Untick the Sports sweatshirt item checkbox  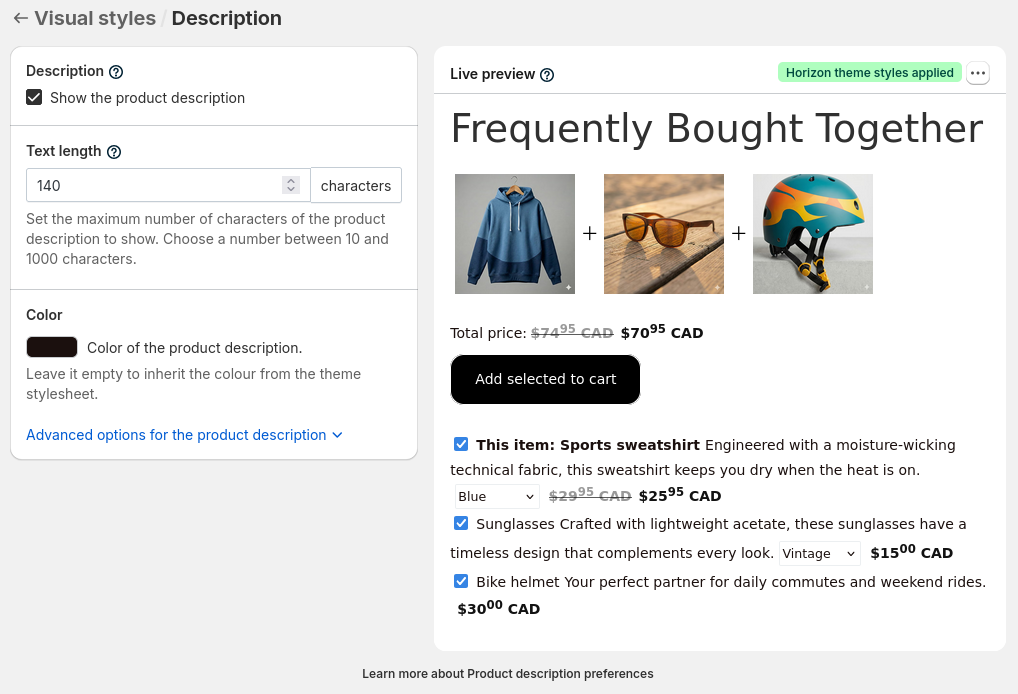[461, 444]
